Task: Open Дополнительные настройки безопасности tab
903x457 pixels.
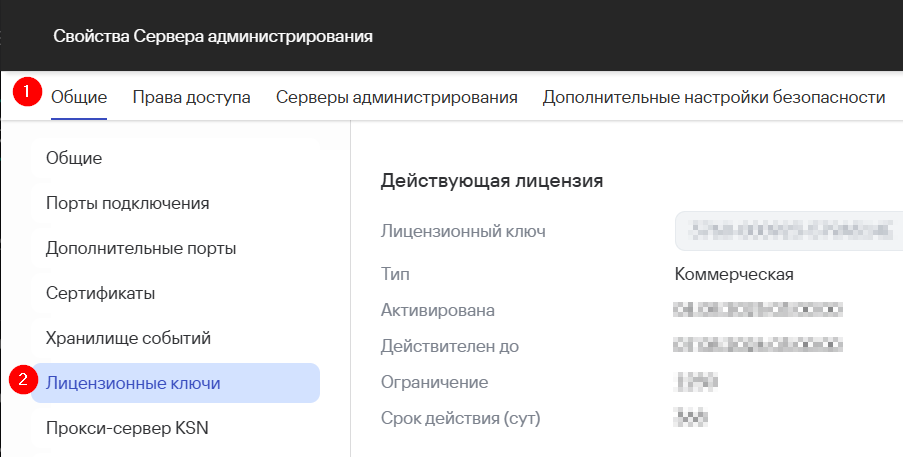Action: pos(714,97)
